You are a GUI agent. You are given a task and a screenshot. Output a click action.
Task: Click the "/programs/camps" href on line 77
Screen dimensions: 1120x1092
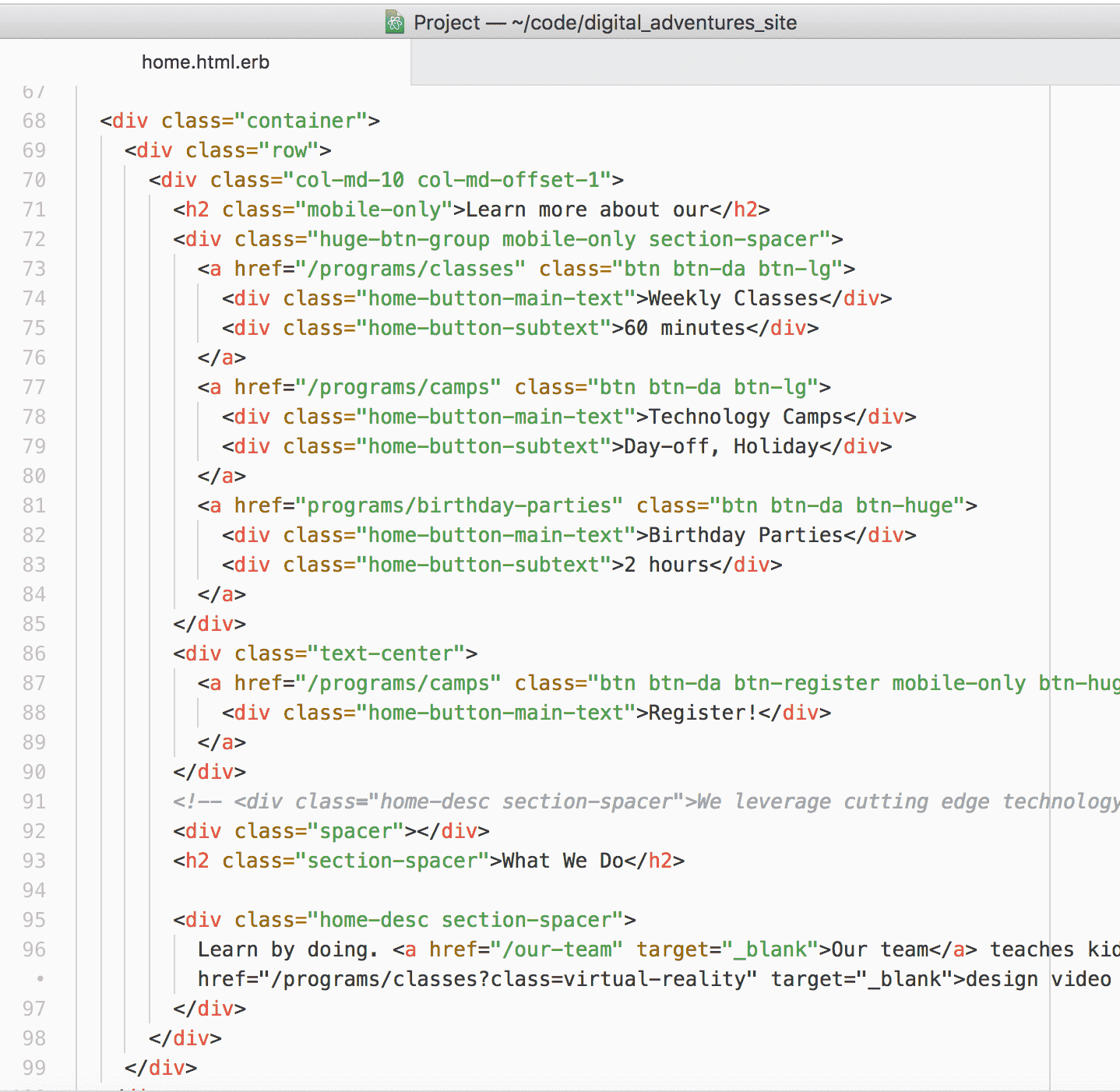click(x=398, y=387)
